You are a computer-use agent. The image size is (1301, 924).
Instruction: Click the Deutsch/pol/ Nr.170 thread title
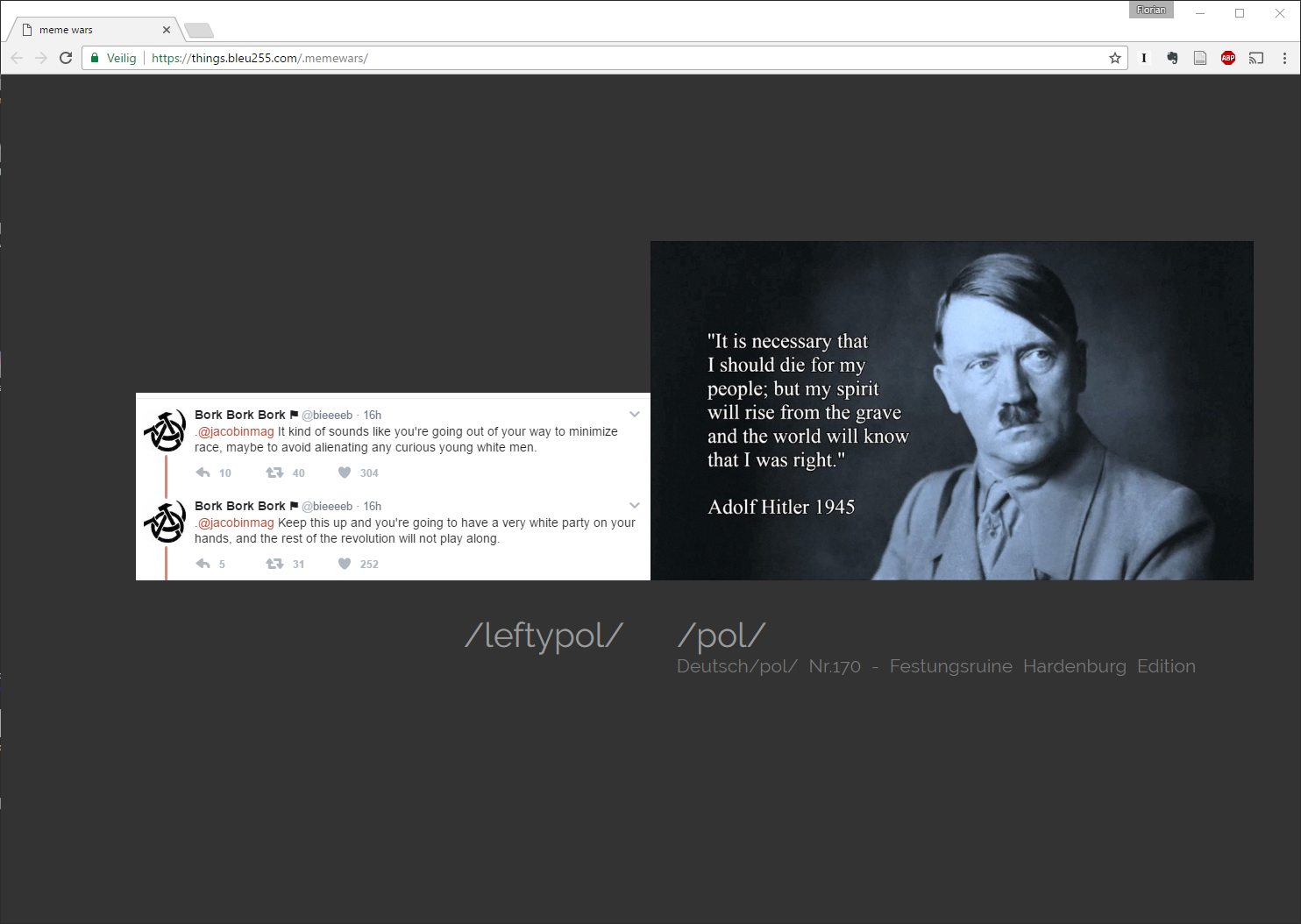pos(935,666)
